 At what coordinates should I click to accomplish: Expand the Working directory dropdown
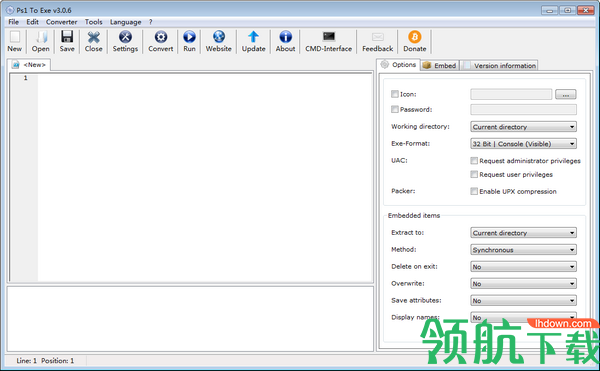[x=523, y=127]
